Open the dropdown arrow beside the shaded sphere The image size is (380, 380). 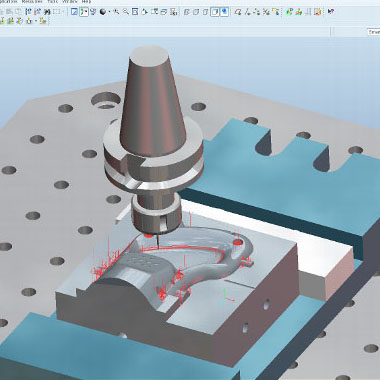coord(109,12)
